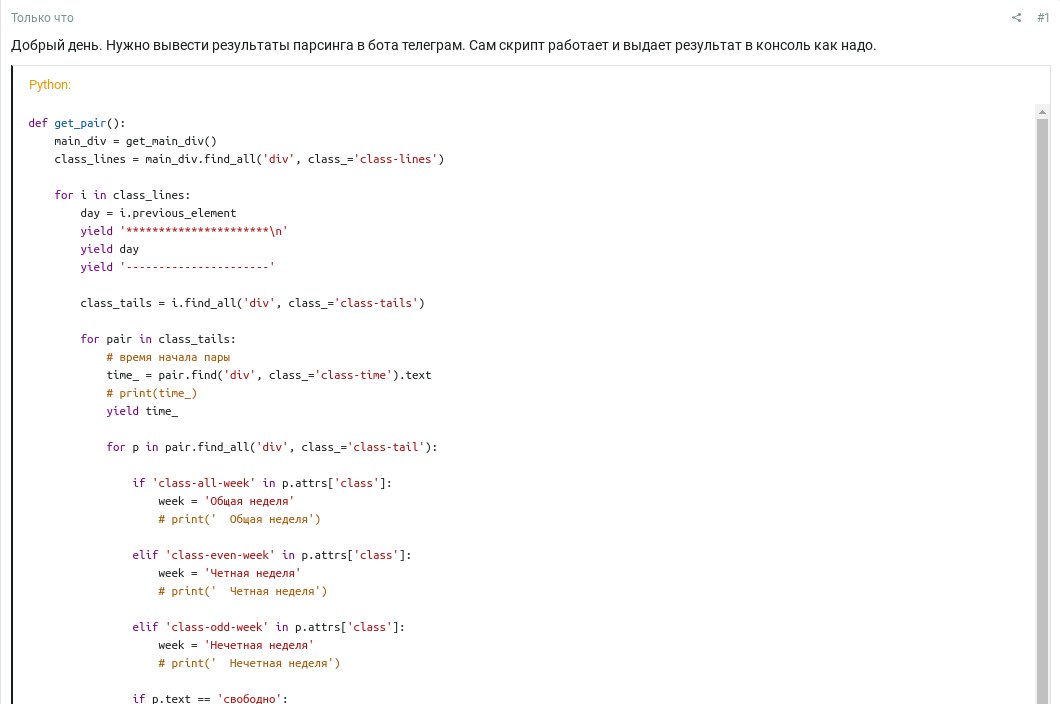This screenshot has height=704, width=1060.
Task: Click the line "day = i.previous_element"
Action: (158, 213)
